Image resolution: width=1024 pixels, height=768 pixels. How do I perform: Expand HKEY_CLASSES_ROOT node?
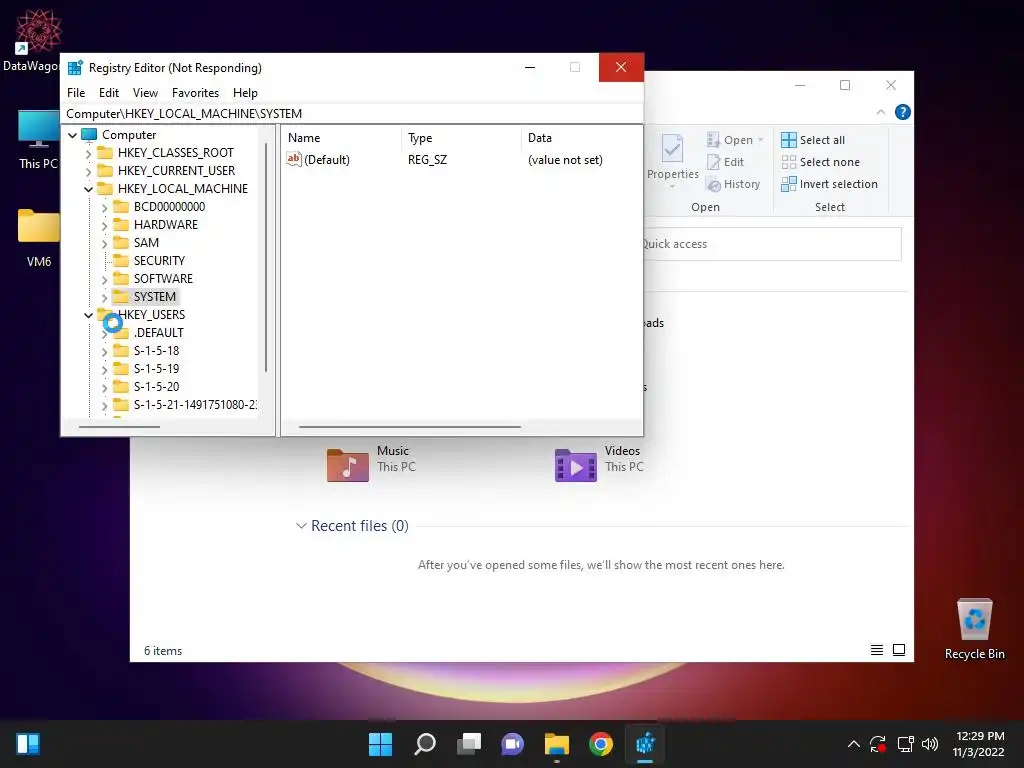(x=89, y=154)
